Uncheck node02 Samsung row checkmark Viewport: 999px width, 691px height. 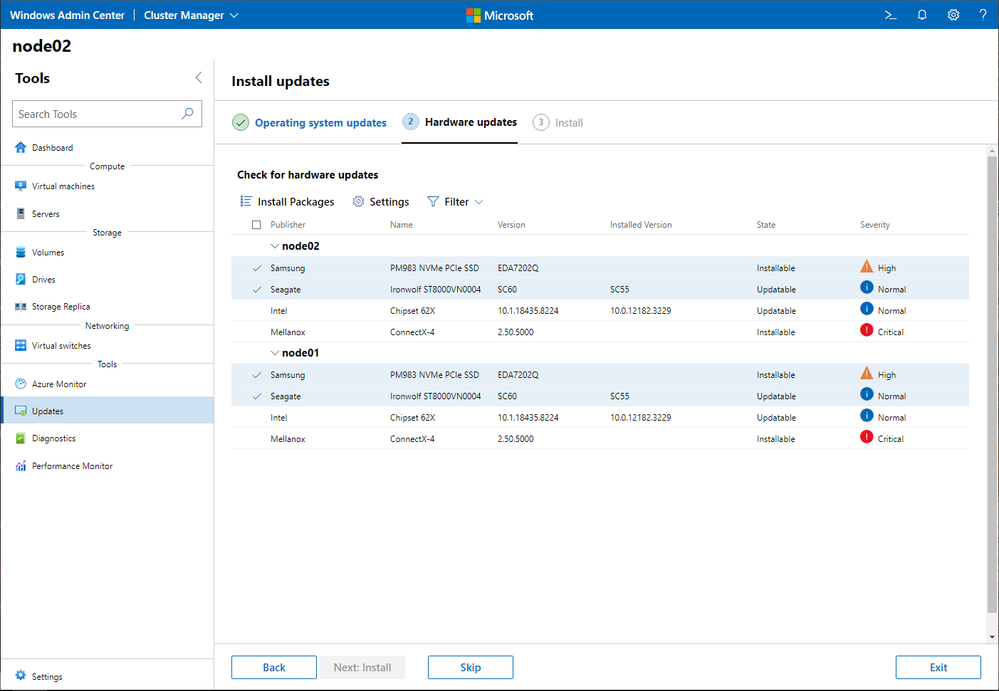[257, 268]
